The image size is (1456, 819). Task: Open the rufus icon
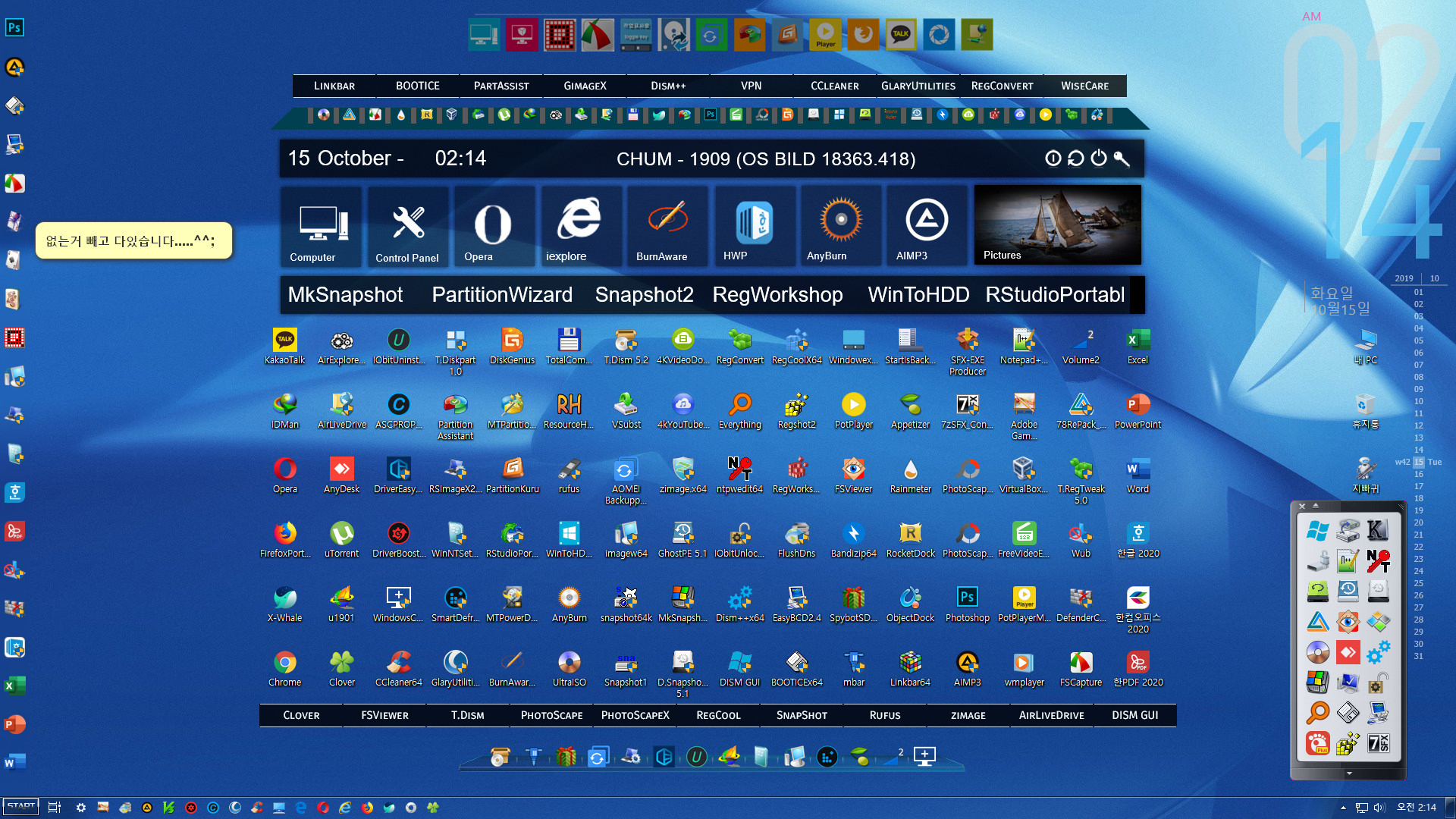(x=569, y=475)
